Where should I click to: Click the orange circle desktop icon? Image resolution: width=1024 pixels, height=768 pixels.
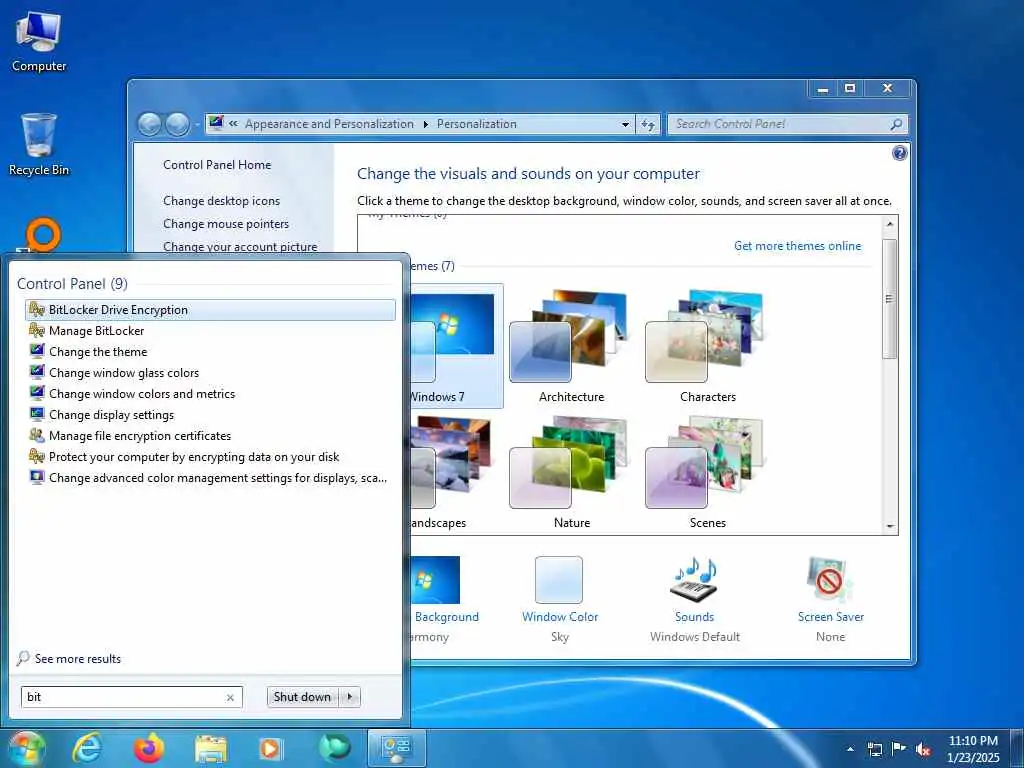[43, 235]
